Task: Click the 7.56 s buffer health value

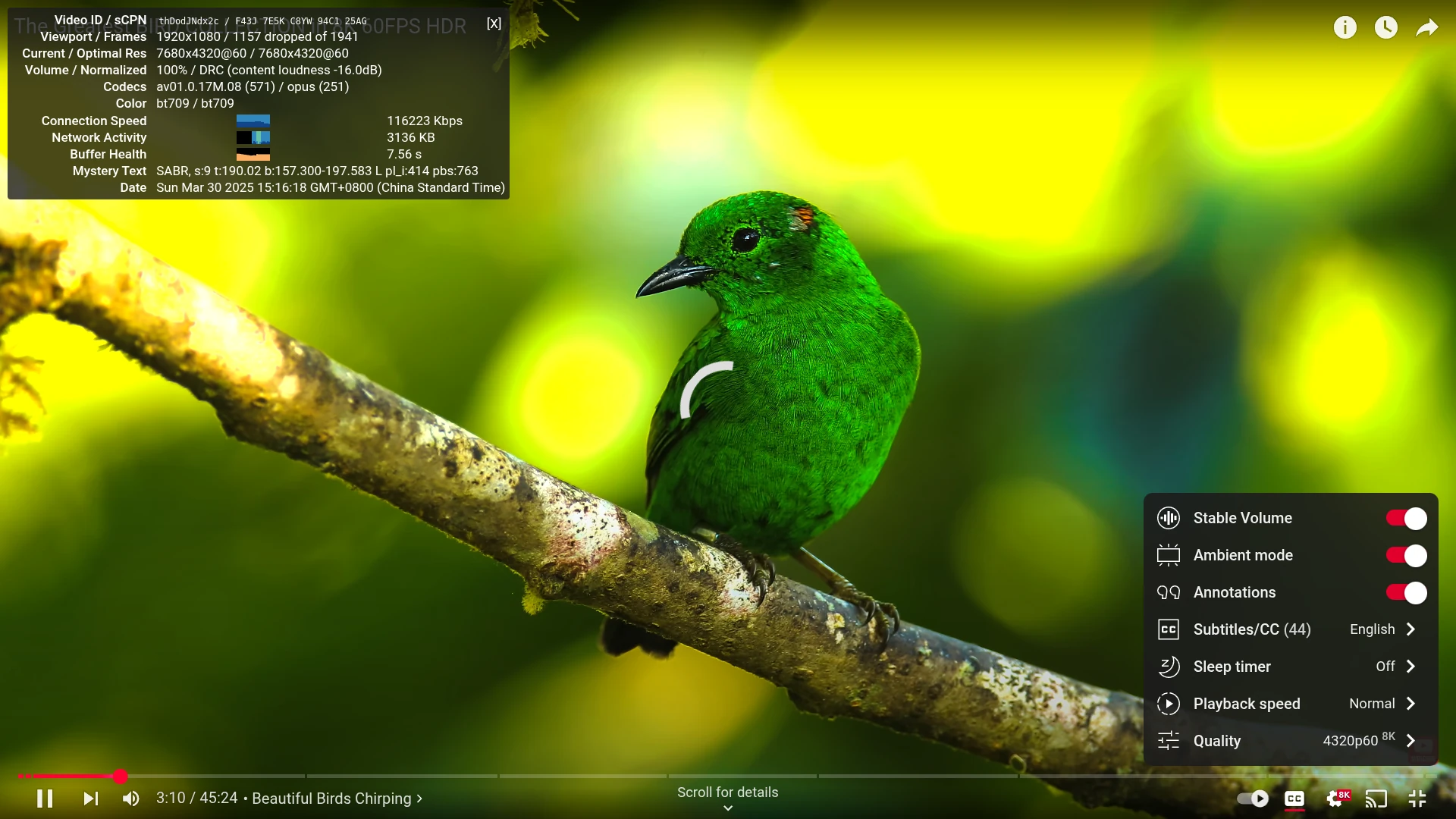Action: coord(404,154)
